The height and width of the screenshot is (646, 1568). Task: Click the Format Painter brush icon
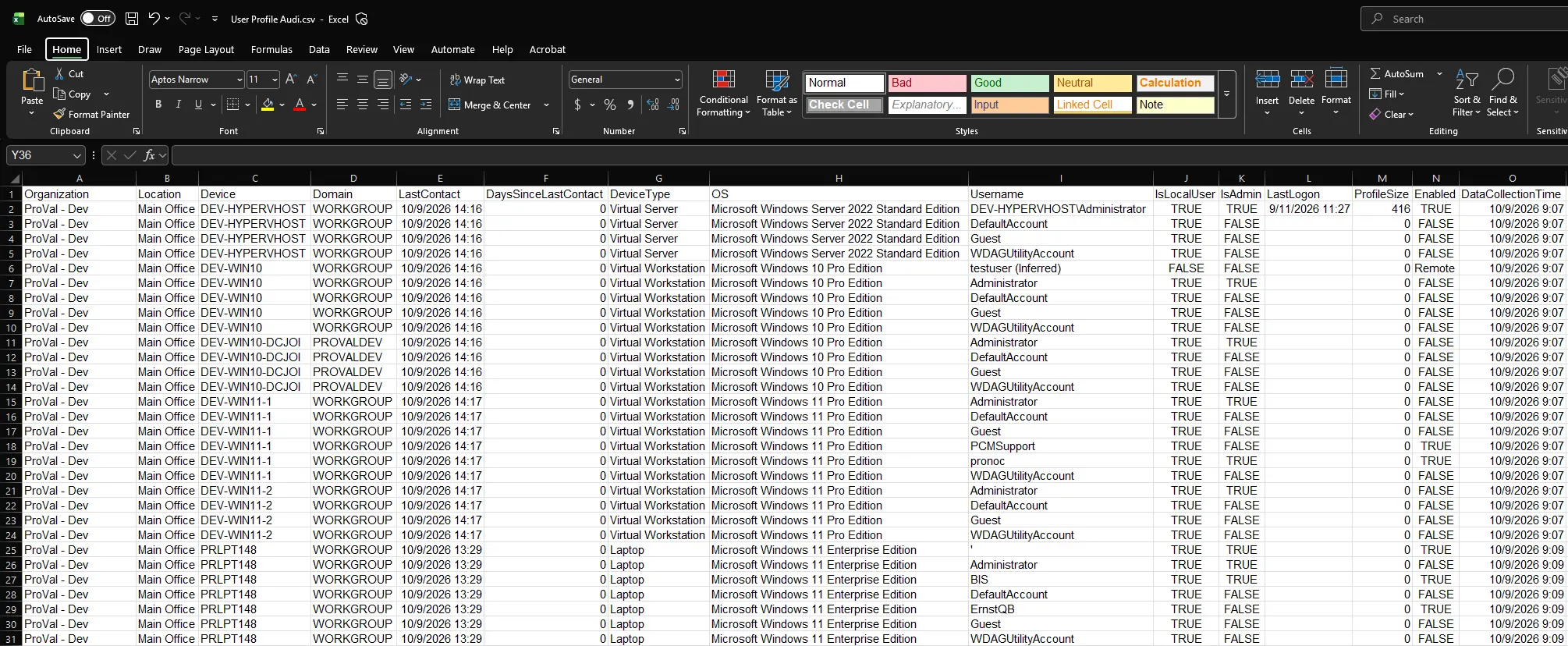(x=59, y=114)
